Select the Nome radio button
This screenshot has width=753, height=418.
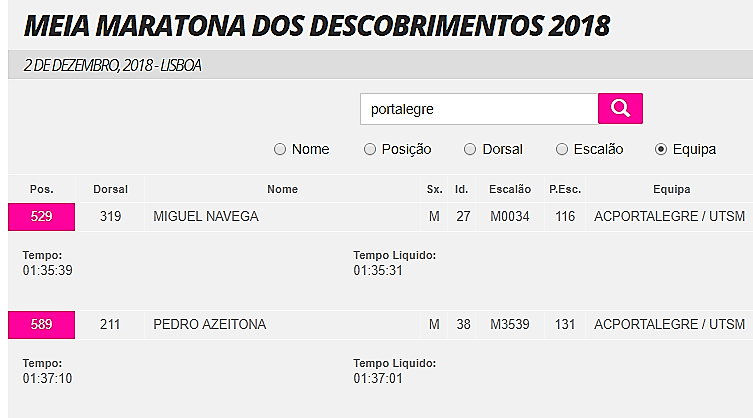click(280, 149)
